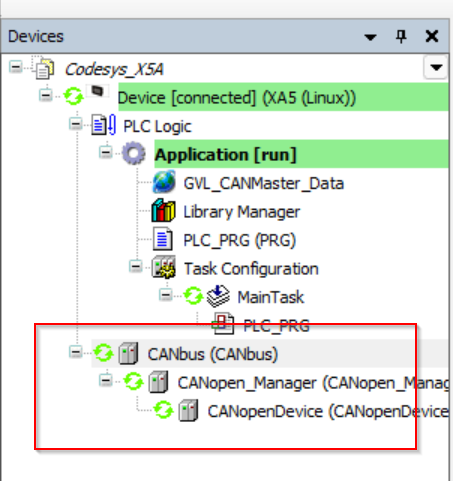The image size is (453, 481).
Task: Click the PLC_PRG (PRG) document icon
Action: tap(163, 239)
